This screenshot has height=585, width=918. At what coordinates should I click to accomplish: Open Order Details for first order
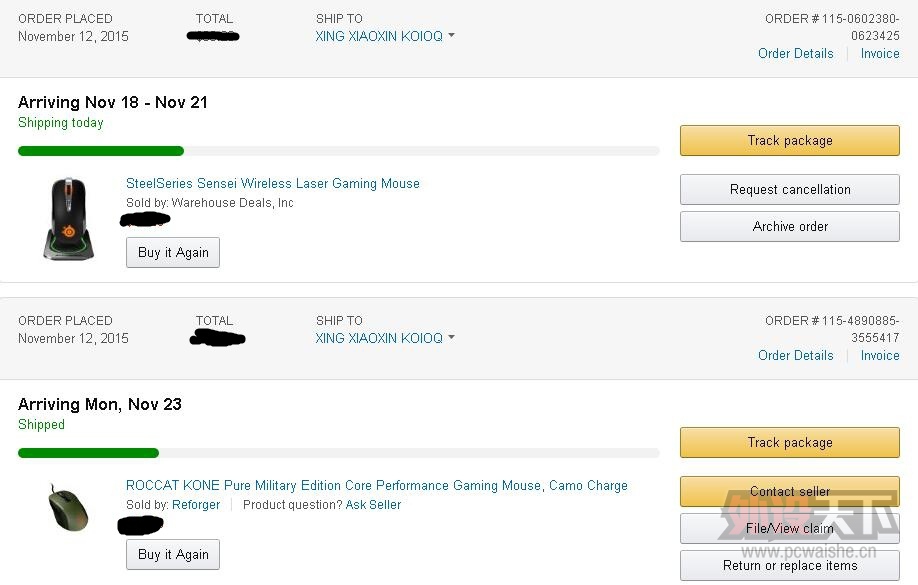[x=795, y=54]
